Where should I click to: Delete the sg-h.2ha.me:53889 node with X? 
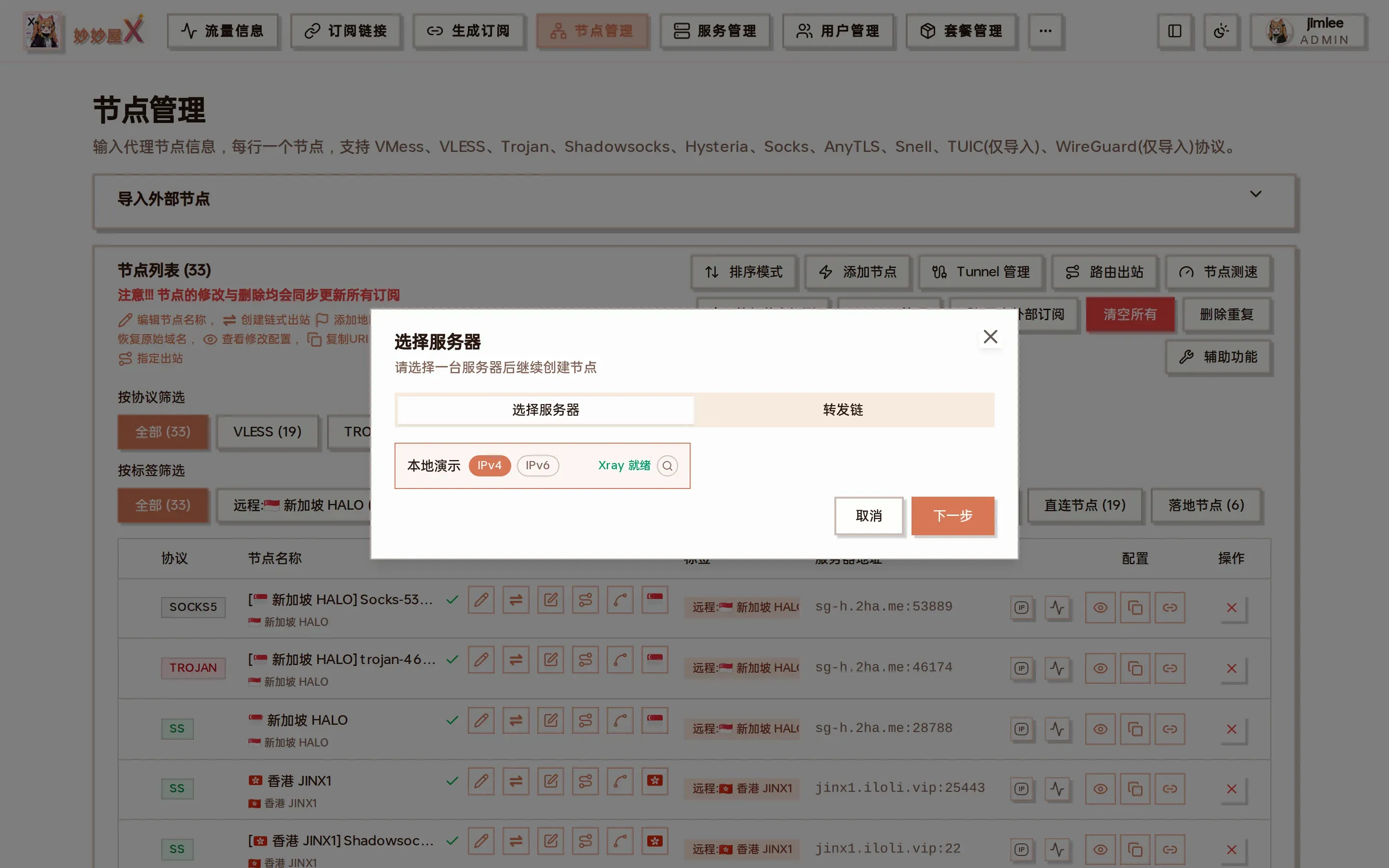(1231, 608)
